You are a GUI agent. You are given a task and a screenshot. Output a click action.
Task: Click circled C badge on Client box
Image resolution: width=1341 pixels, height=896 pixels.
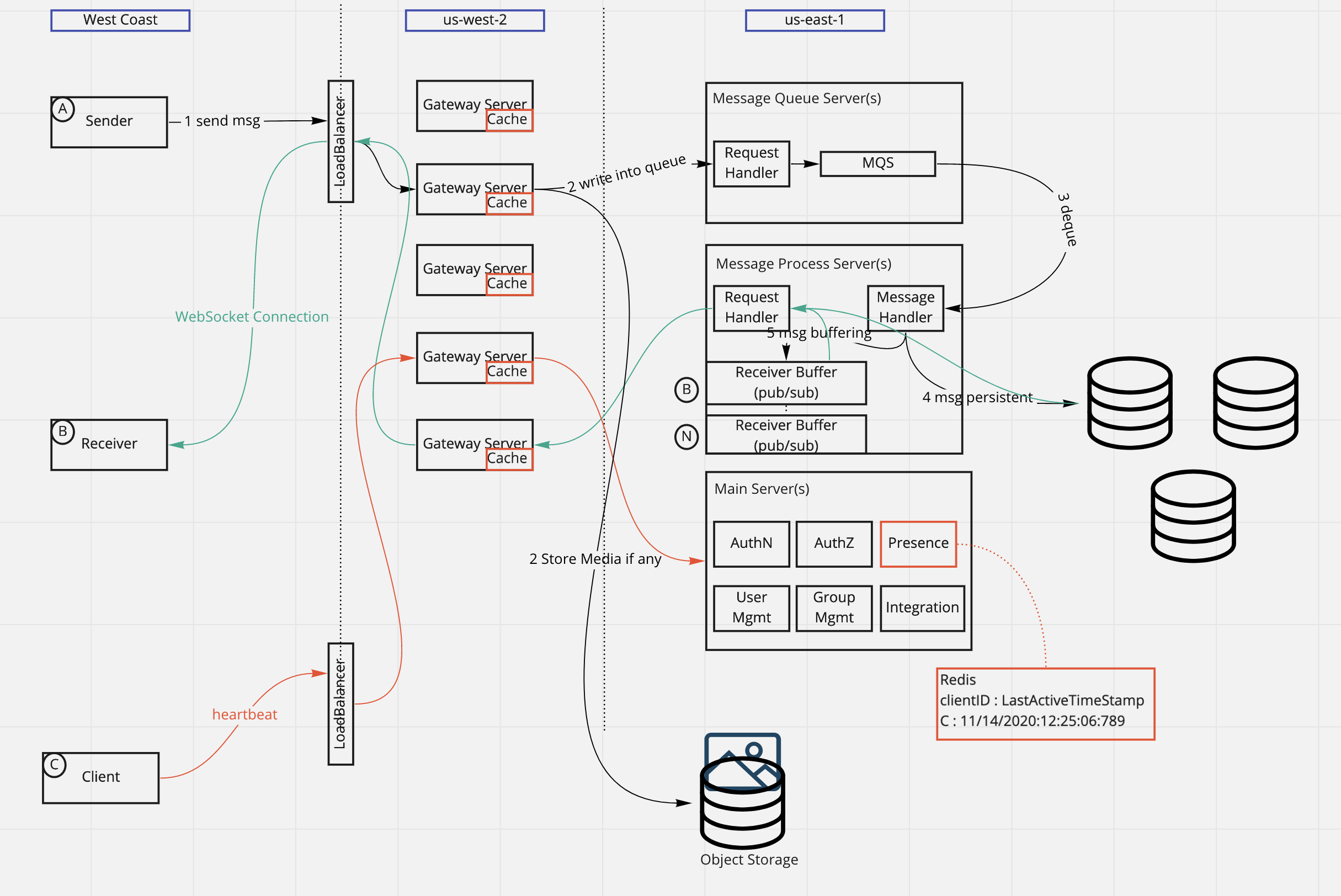(54, 765)
